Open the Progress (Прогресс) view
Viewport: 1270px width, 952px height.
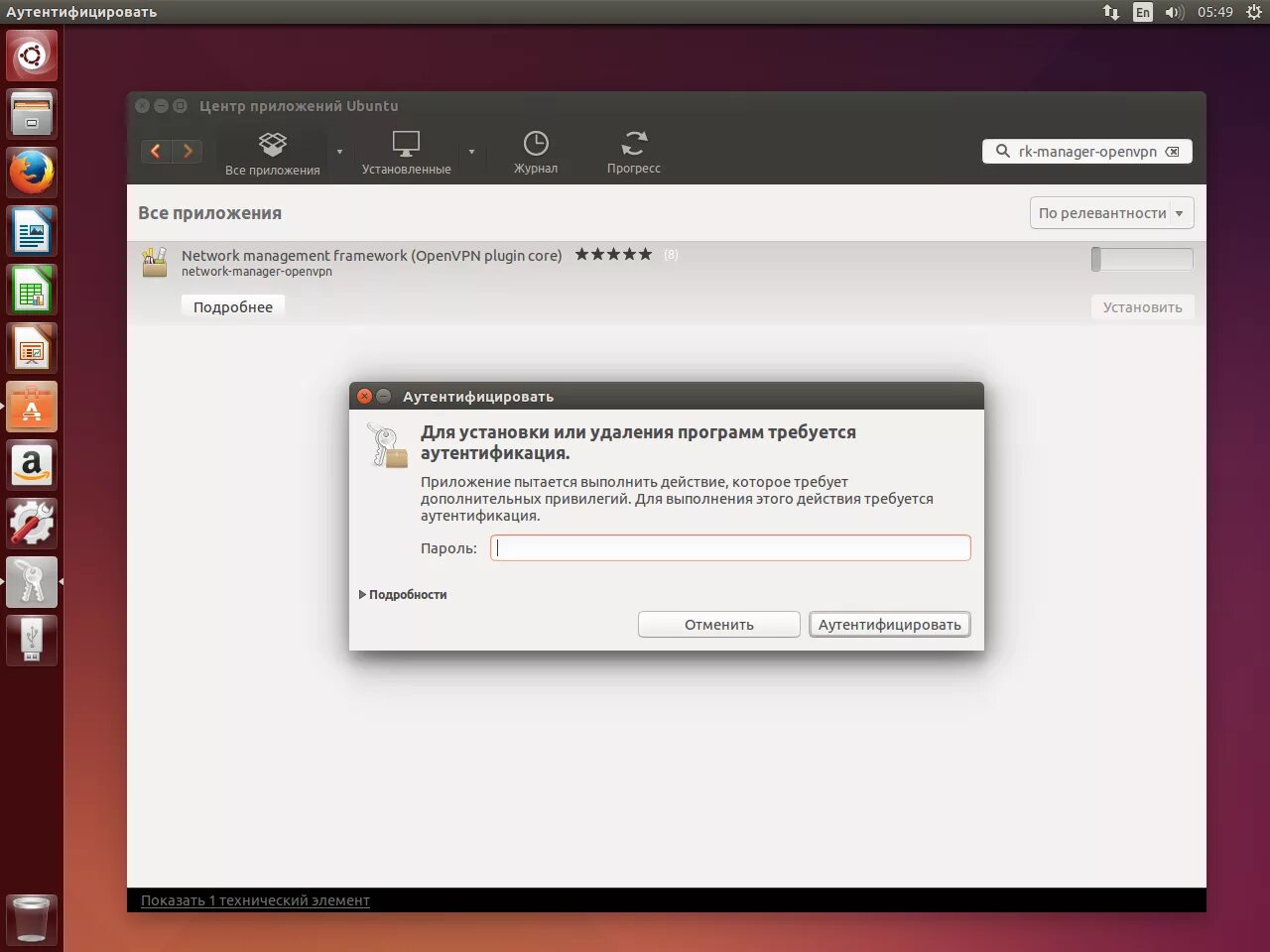click(x=634, y=153)
